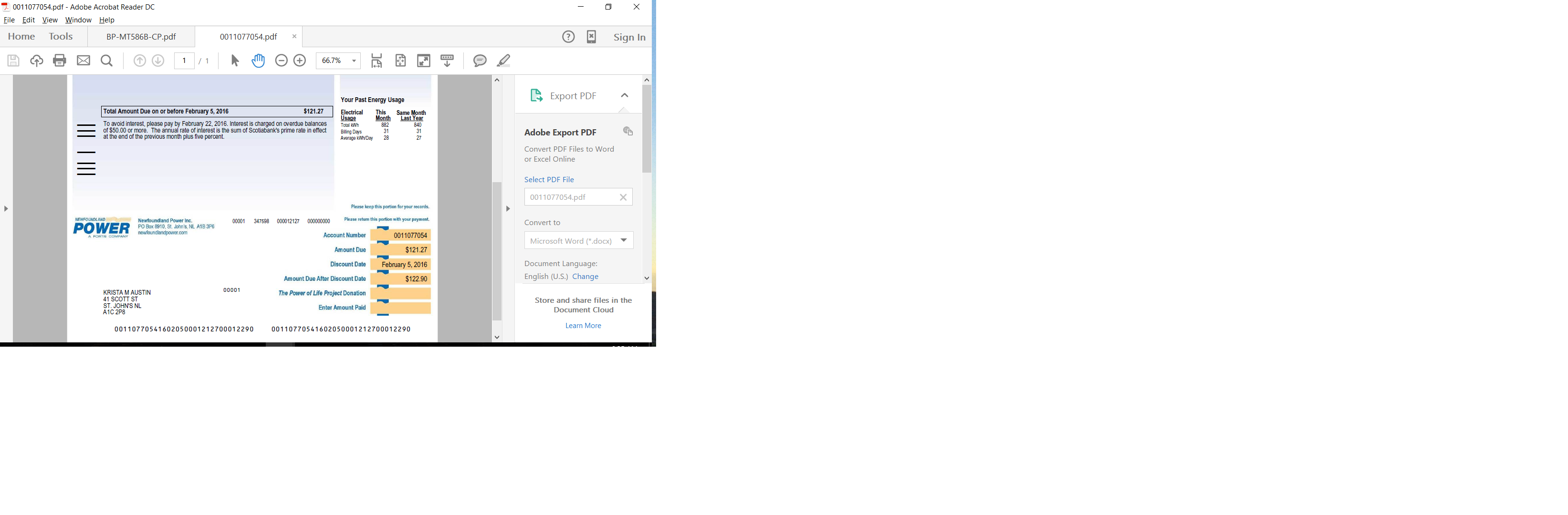
Task: Switch to the BP-MT586B-CP.pdf tab
Action: pos(141,37)
